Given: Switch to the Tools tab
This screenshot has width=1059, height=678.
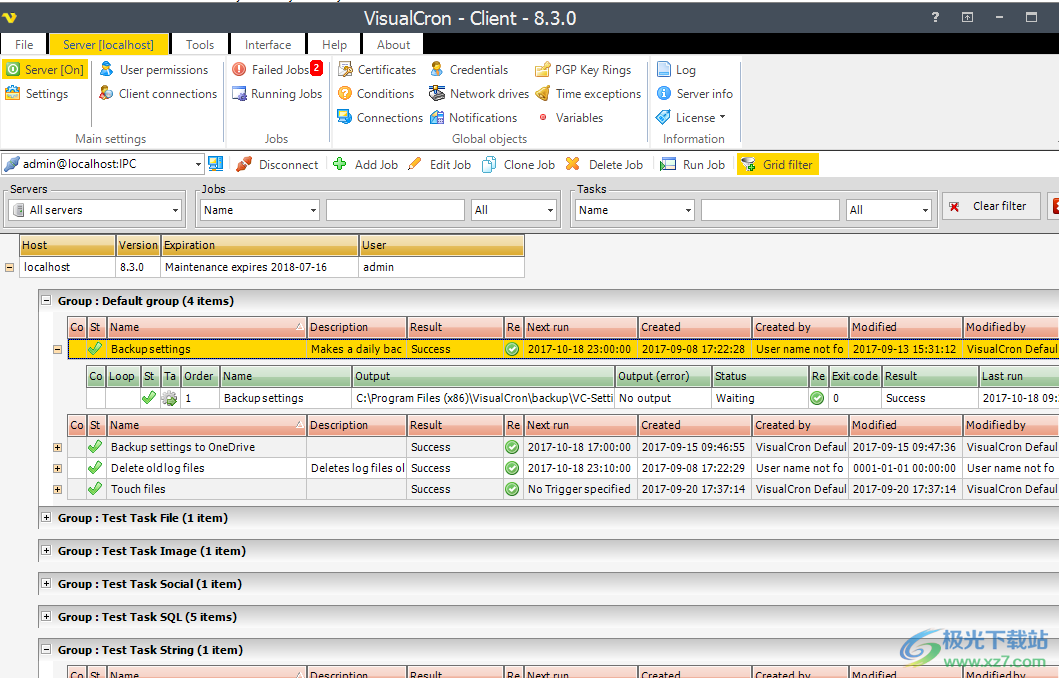Looking at the screenshot, I should click(x=200, y=45).
